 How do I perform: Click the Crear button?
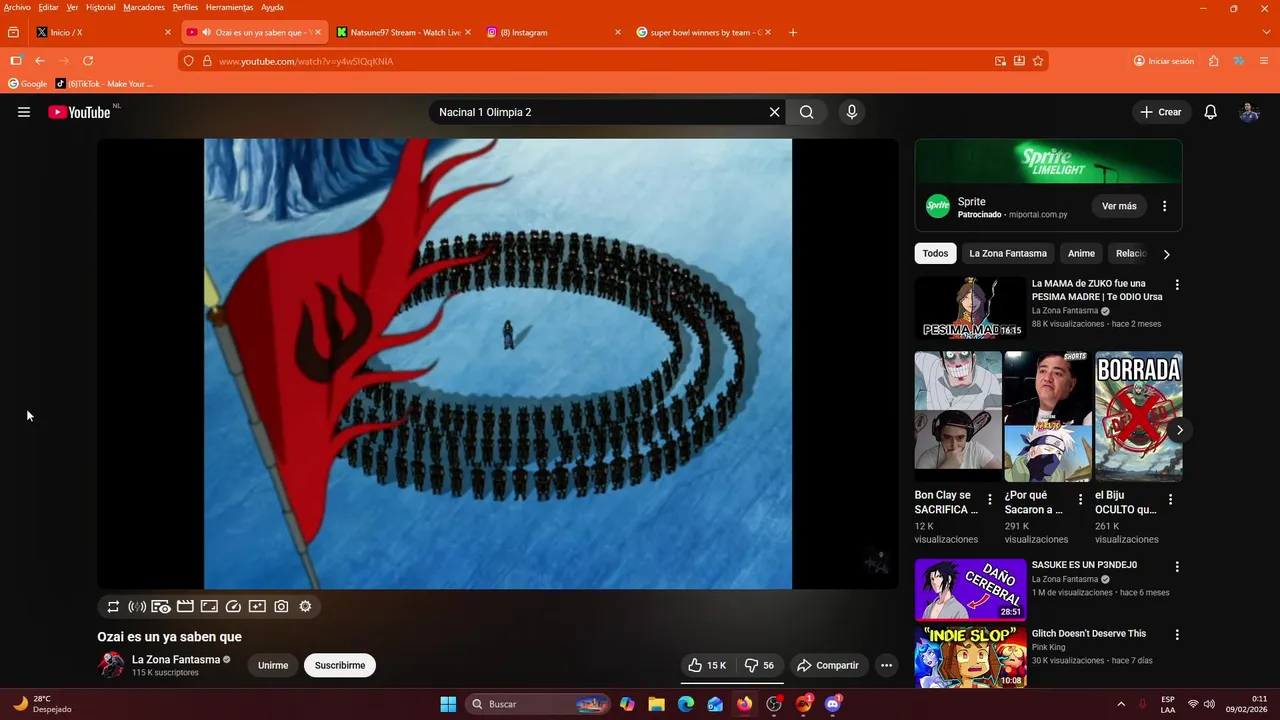pyautogui.click(x=1161, y=112)
